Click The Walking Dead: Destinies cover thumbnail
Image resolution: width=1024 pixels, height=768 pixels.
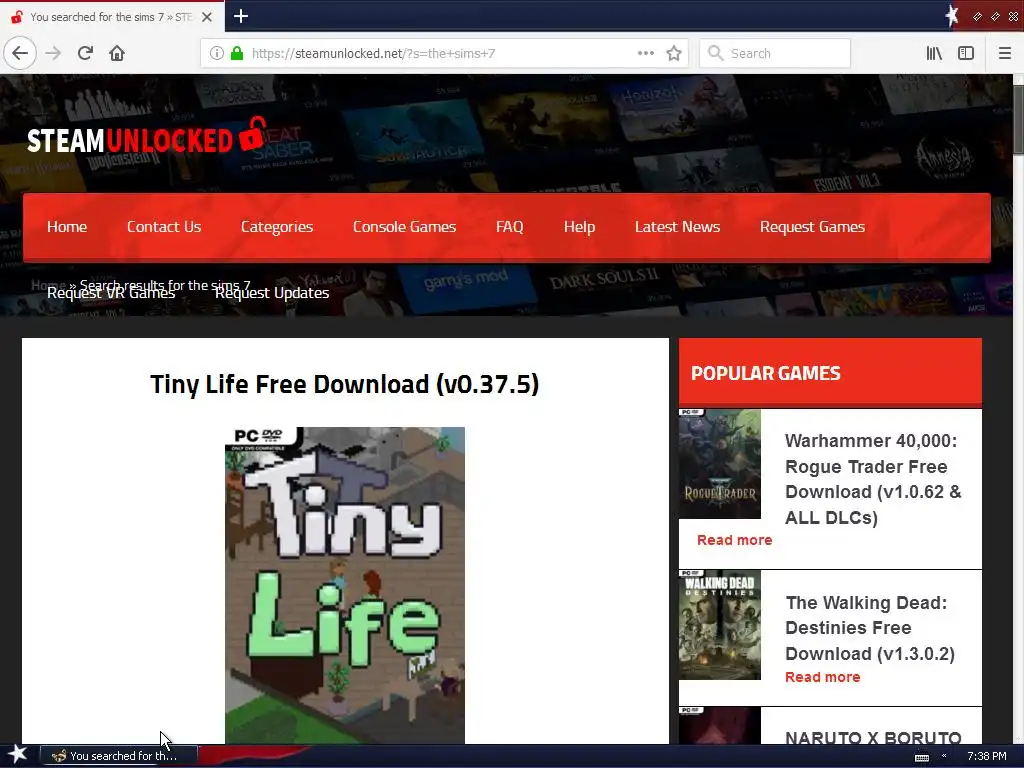pyautogui.click(x=720, y=625)
